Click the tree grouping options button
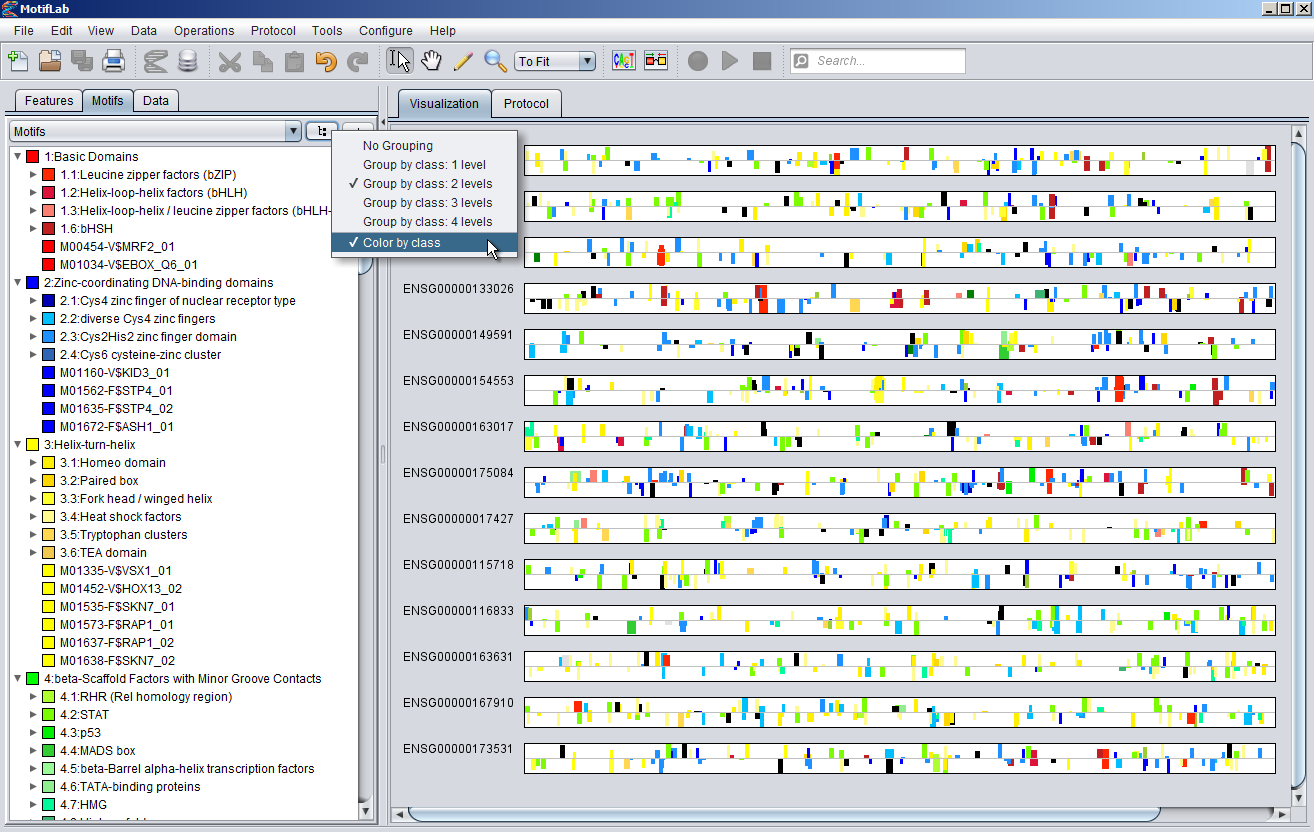This screenshot has width=1314, height=832. coord(321,131)
